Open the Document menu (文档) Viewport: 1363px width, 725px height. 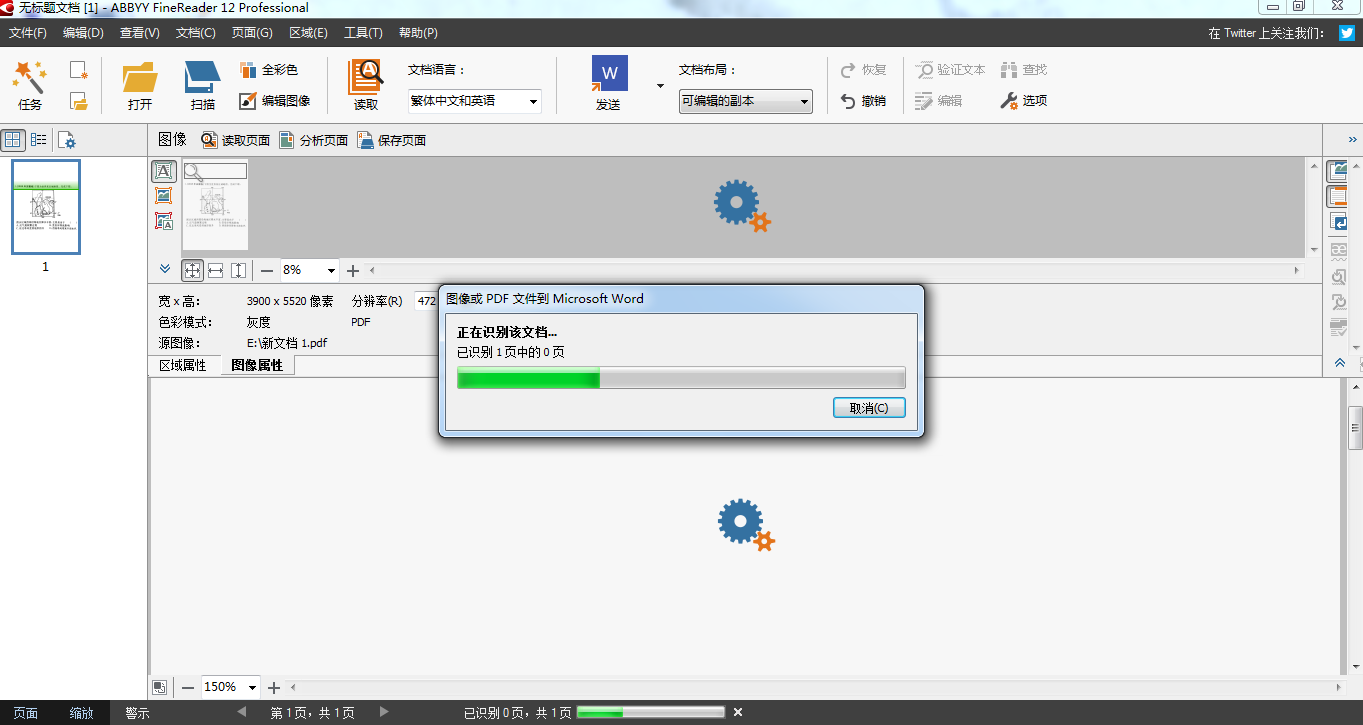(195, 33)
